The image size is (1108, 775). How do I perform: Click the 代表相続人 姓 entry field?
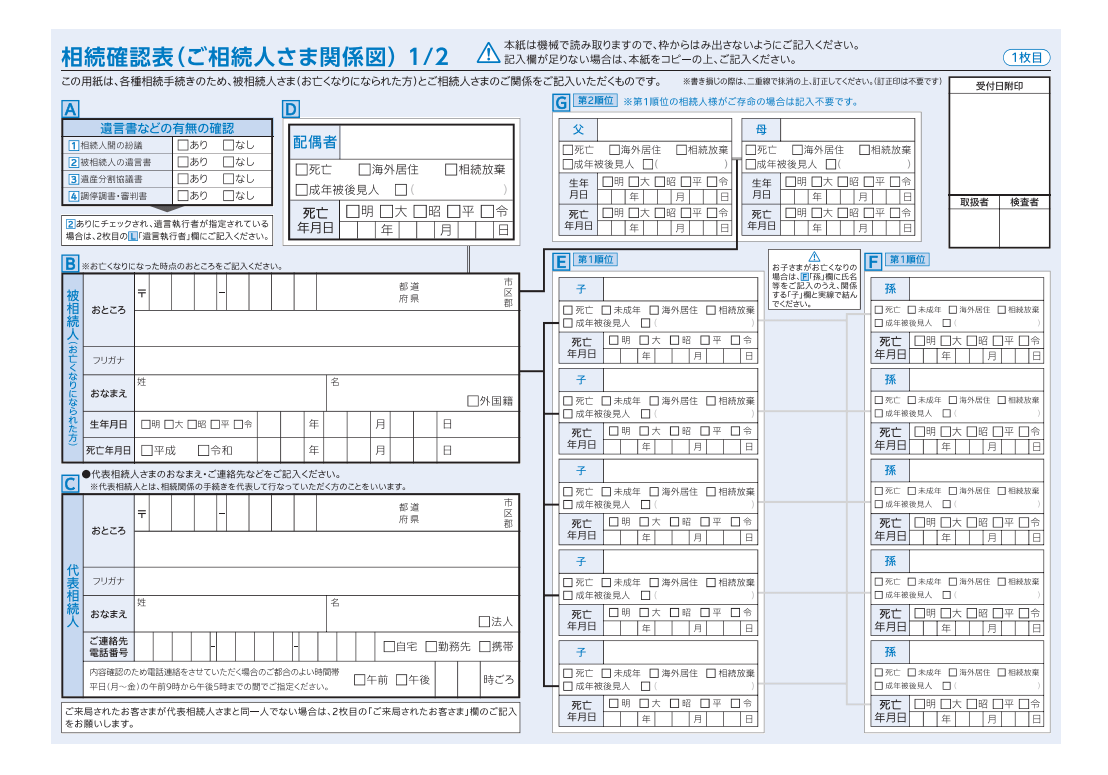pyautogui.click(x=230, y=613)
